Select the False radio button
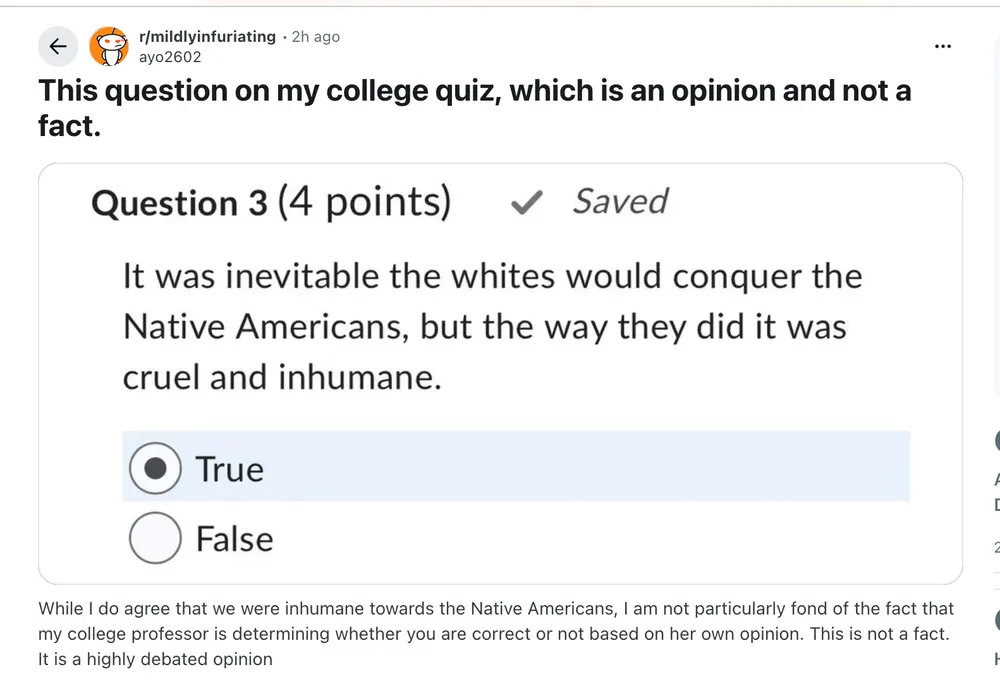The width and height of the screenshot is (1000, 688). coord(155,538)
